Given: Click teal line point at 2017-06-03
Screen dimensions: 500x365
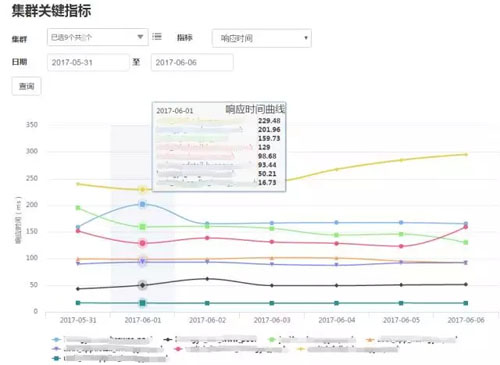Looking at the screenshot, I should pyautogui.click(x=272, y=303).
